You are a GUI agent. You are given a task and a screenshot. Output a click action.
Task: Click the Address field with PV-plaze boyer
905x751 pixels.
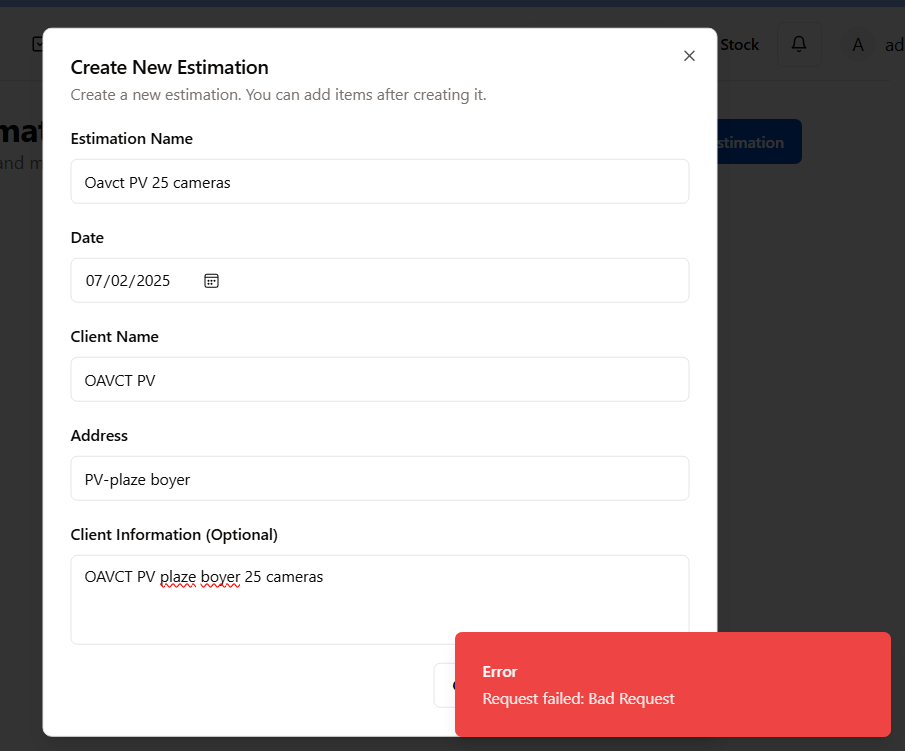379,479
